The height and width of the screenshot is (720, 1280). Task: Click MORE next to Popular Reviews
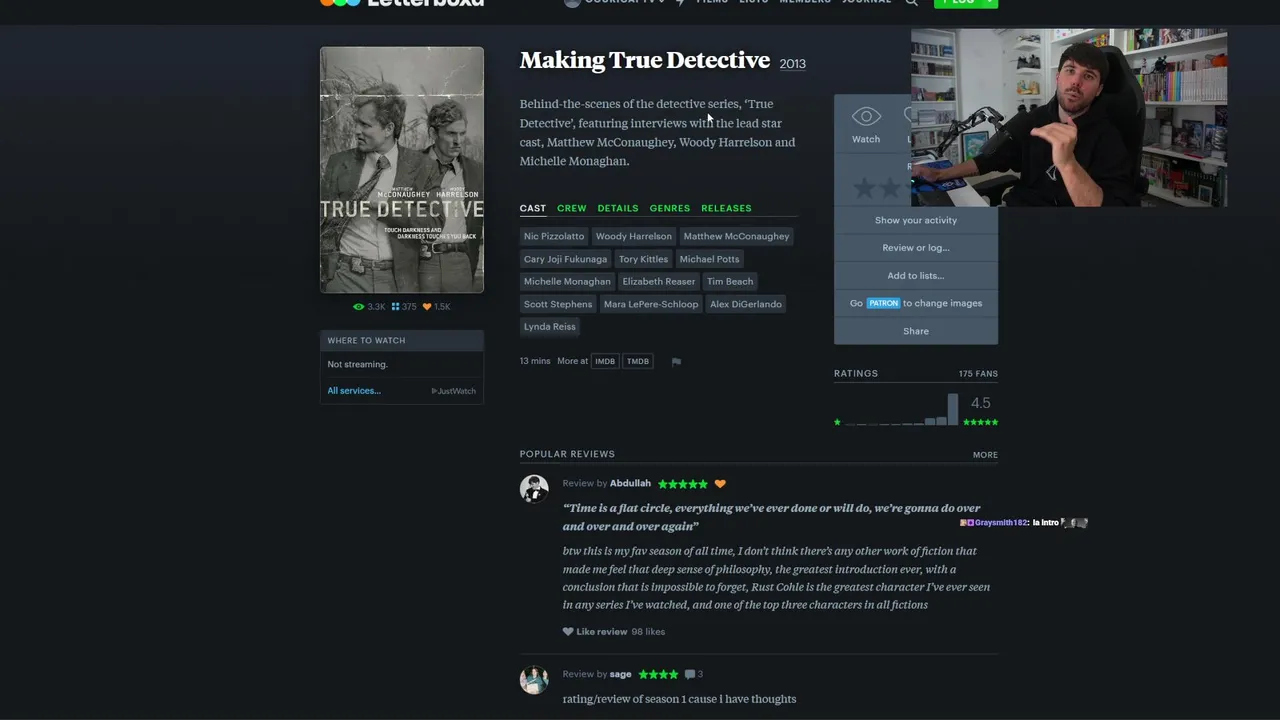(x=985, y=455)
